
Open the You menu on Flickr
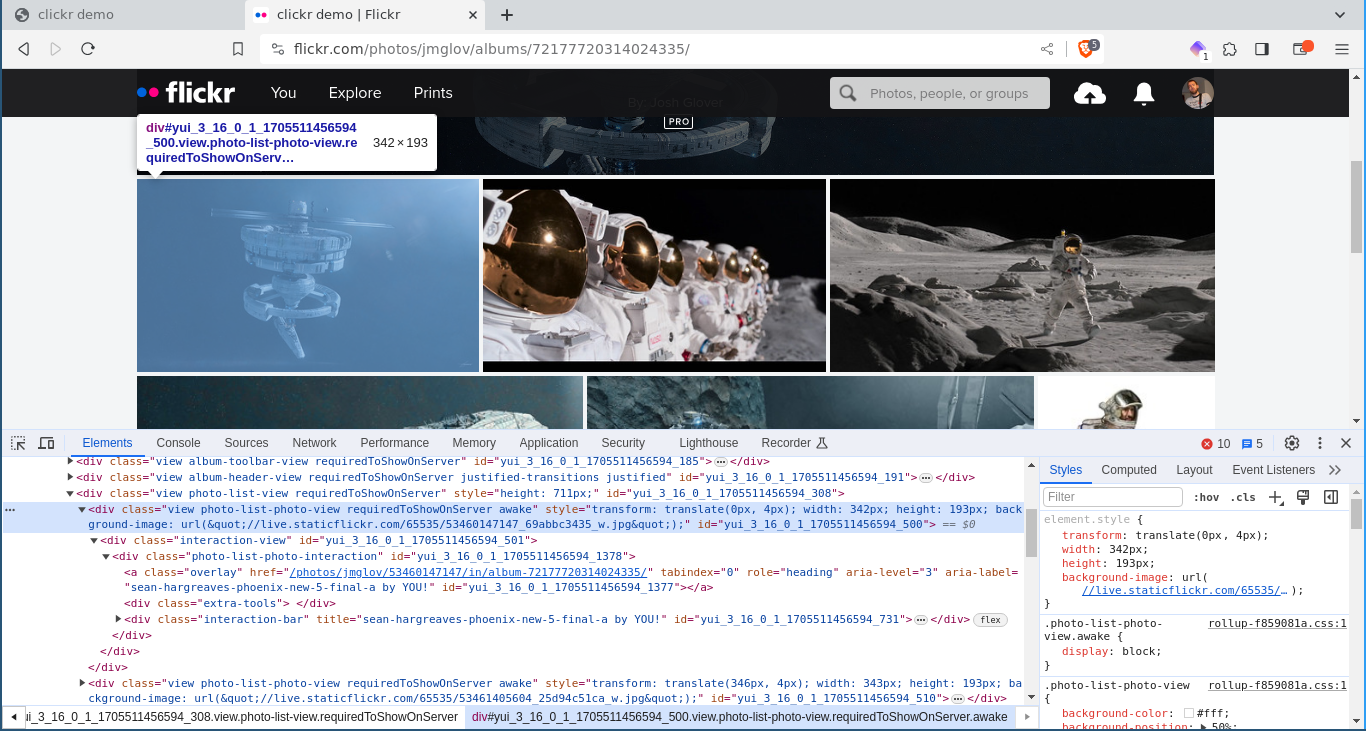pyautogui.click(x=283, y=93)
